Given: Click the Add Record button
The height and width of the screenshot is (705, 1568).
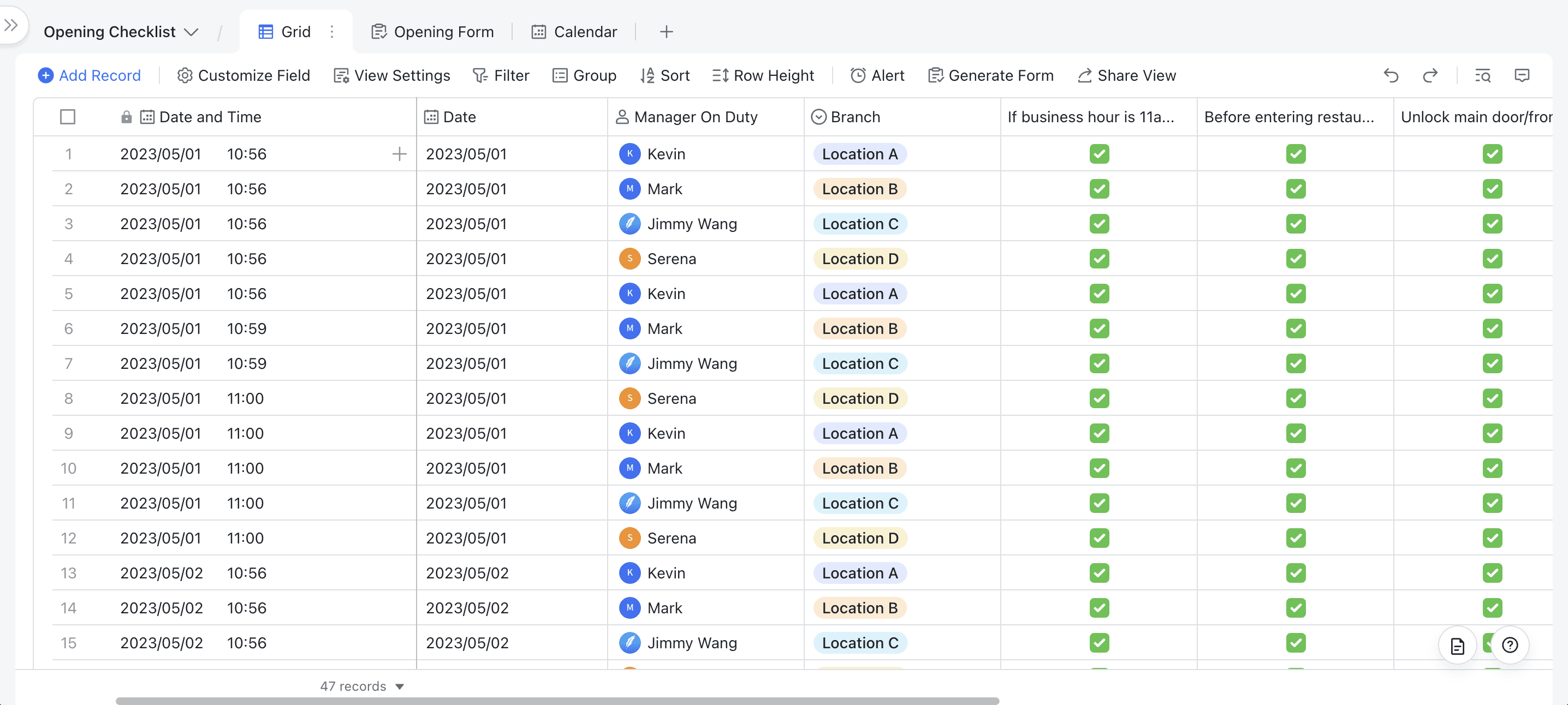Looking at the screenshot, I should 89,75.
